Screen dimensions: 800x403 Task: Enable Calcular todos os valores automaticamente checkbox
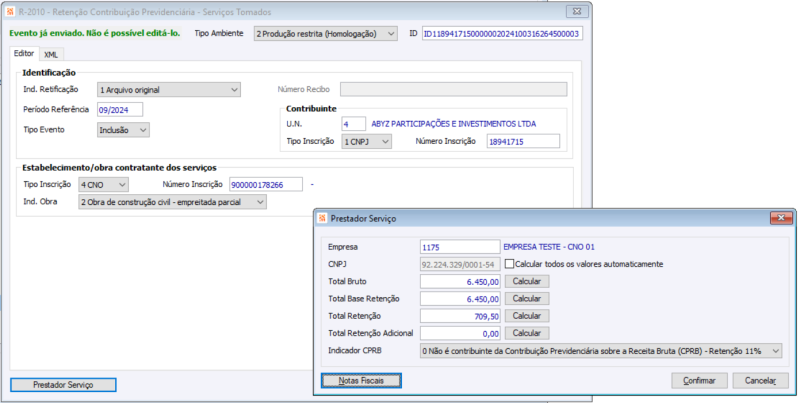[x=509, y=264]
